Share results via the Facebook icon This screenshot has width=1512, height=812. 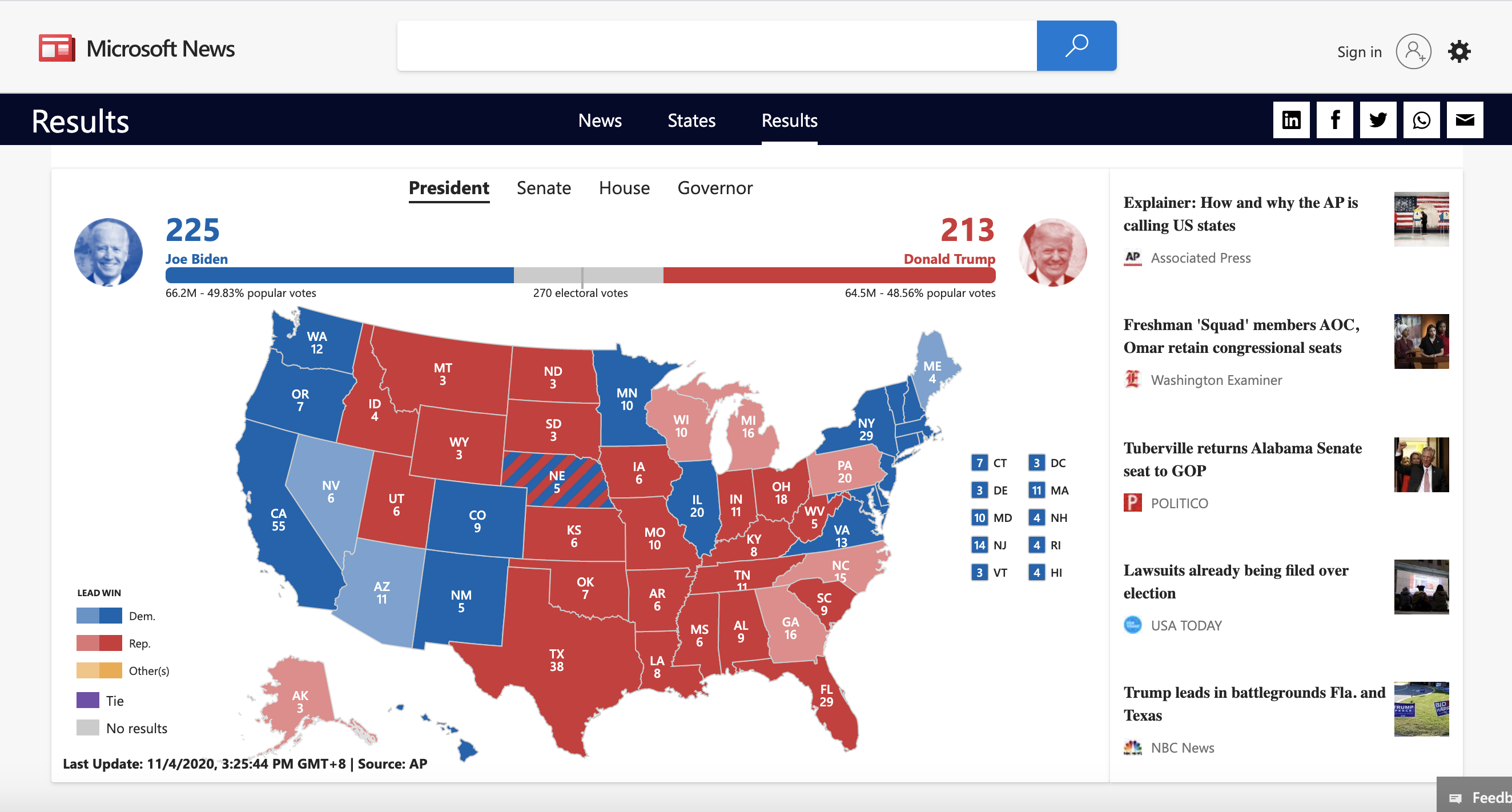1334,120
